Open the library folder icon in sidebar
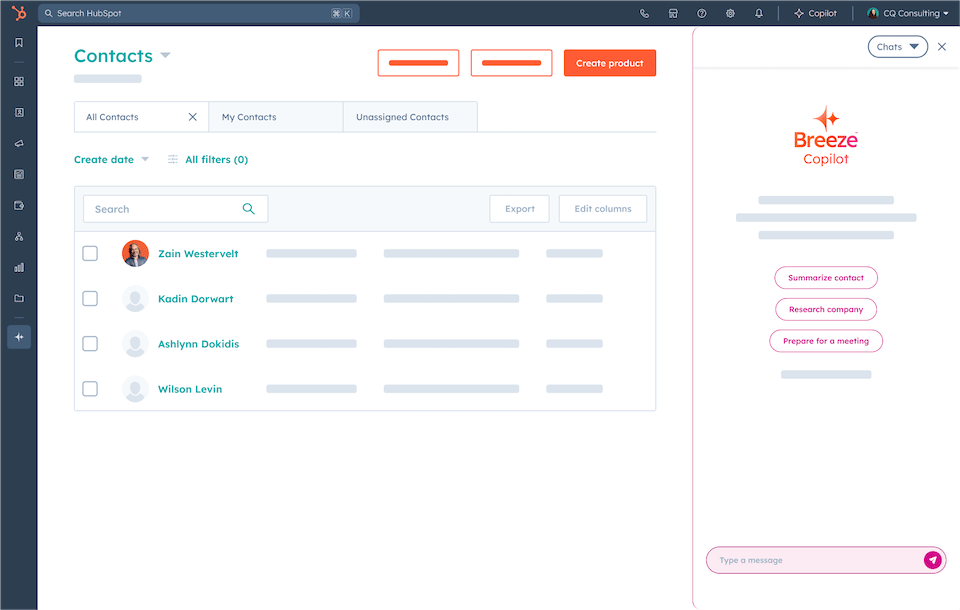 (x=19, y=298)
